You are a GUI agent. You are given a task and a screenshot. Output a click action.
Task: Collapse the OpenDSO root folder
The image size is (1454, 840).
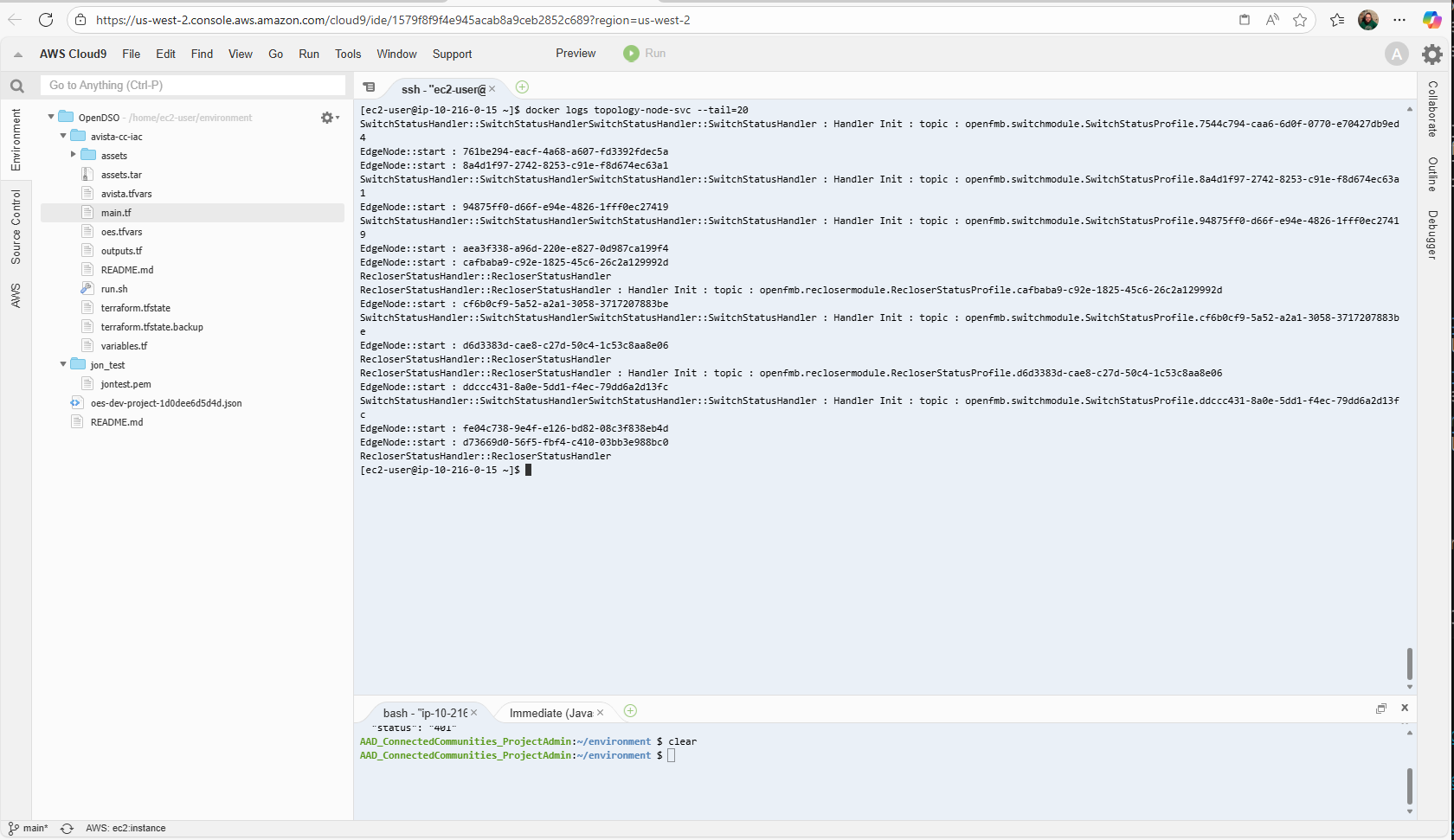coord(51,117)
